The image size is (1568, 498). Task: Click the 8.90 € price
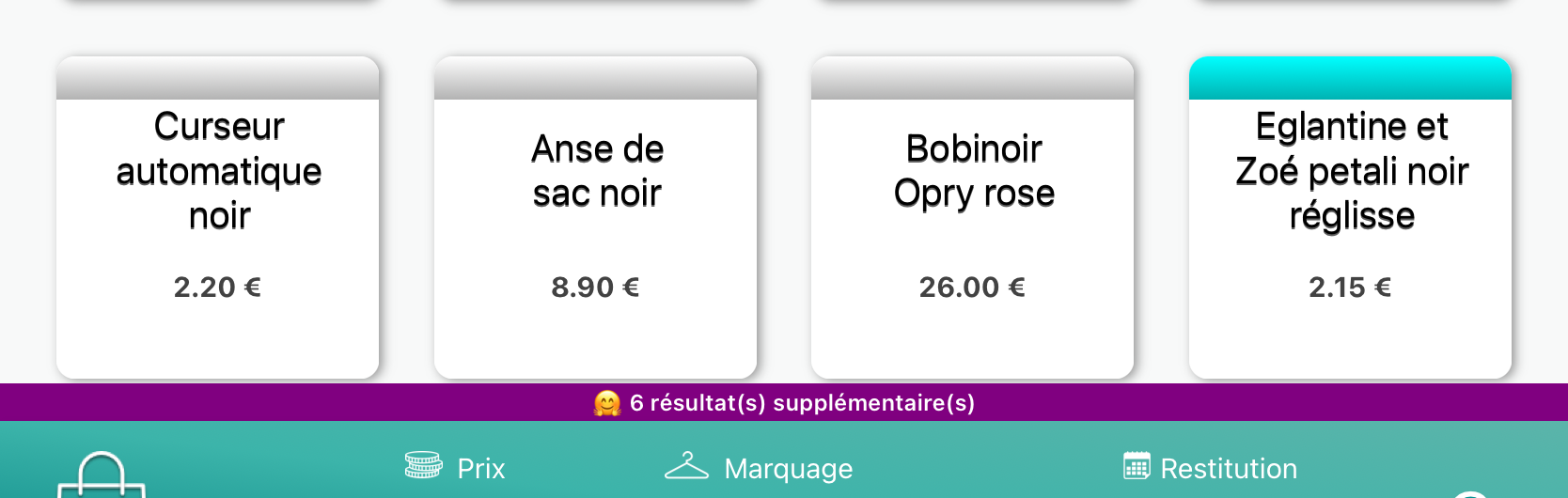pyautogui.click(x=595, y=287)
